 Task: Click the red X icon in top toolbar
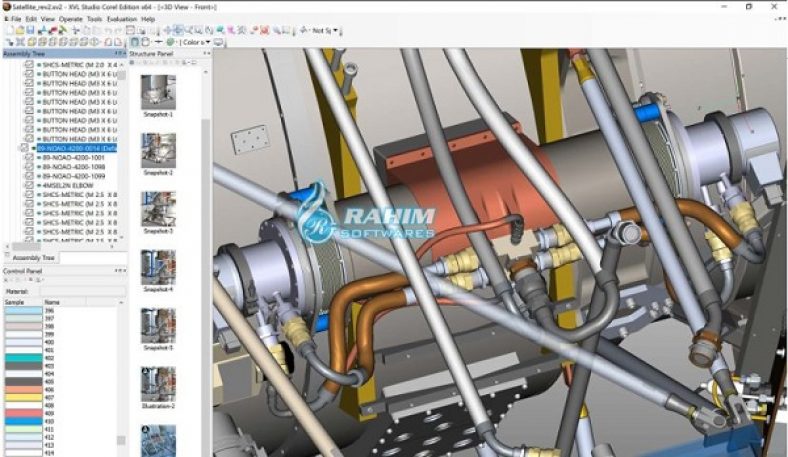[264, 31]
